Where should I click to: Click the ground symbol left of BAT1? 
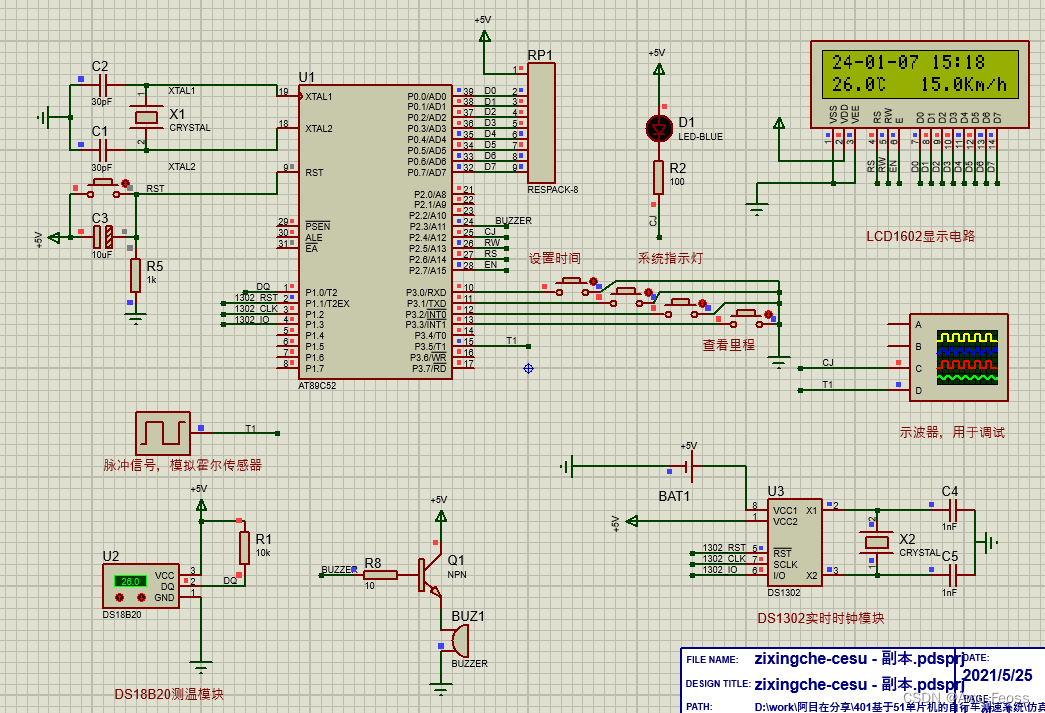coord(566,466)
